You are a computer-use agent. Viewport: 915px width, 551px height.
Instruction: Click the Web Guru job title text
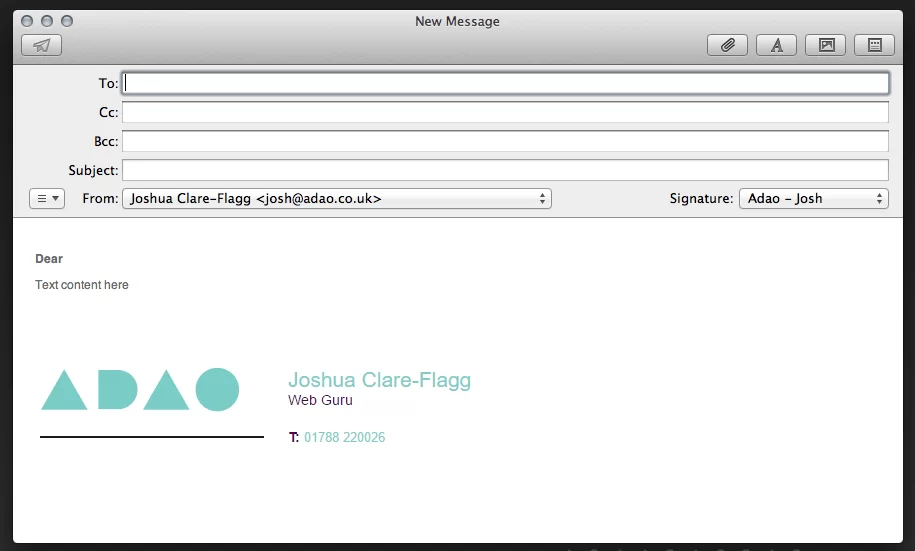pyautogui.click(x=320, y=401)
